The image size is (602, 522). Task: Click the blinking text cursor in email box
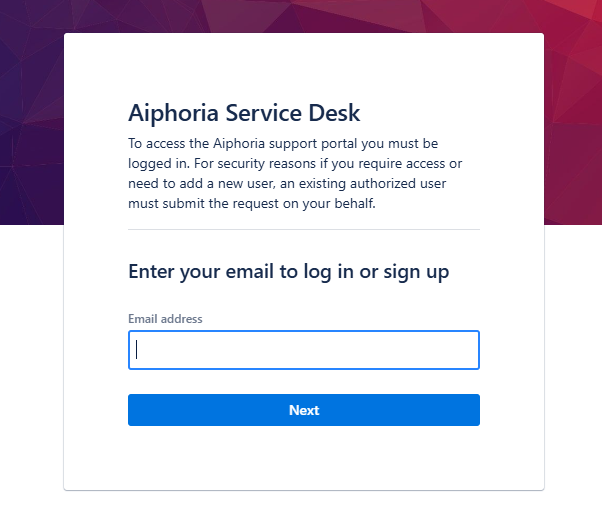(x=137, y=350)
